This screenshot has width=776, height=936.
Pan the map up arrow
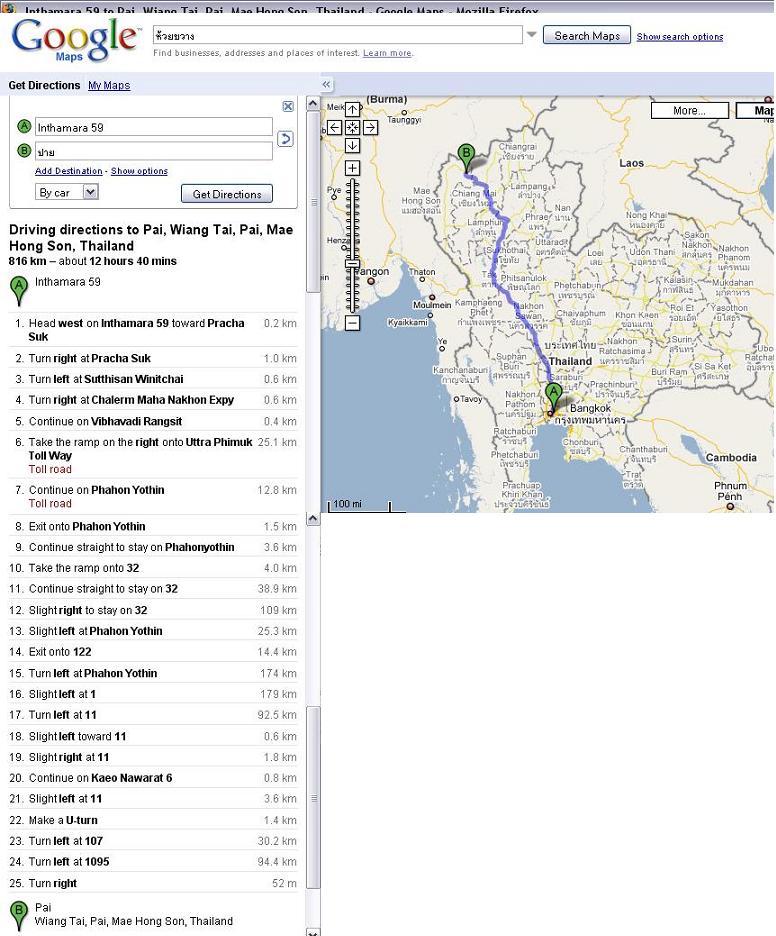pos(352,109)
